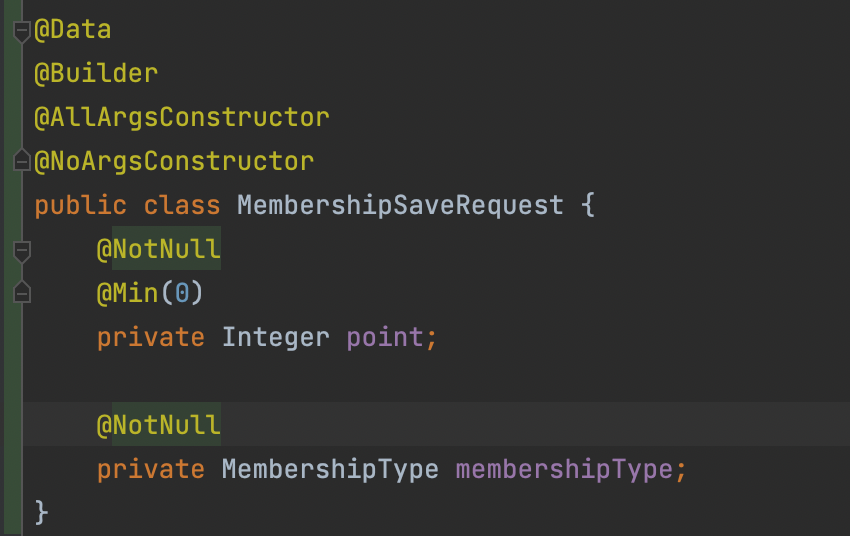Viewport: 850px width, 536px height.
Task: Click the second @NotNull on highlighted line
Action: pyautogui.click(x=158, y=425)
